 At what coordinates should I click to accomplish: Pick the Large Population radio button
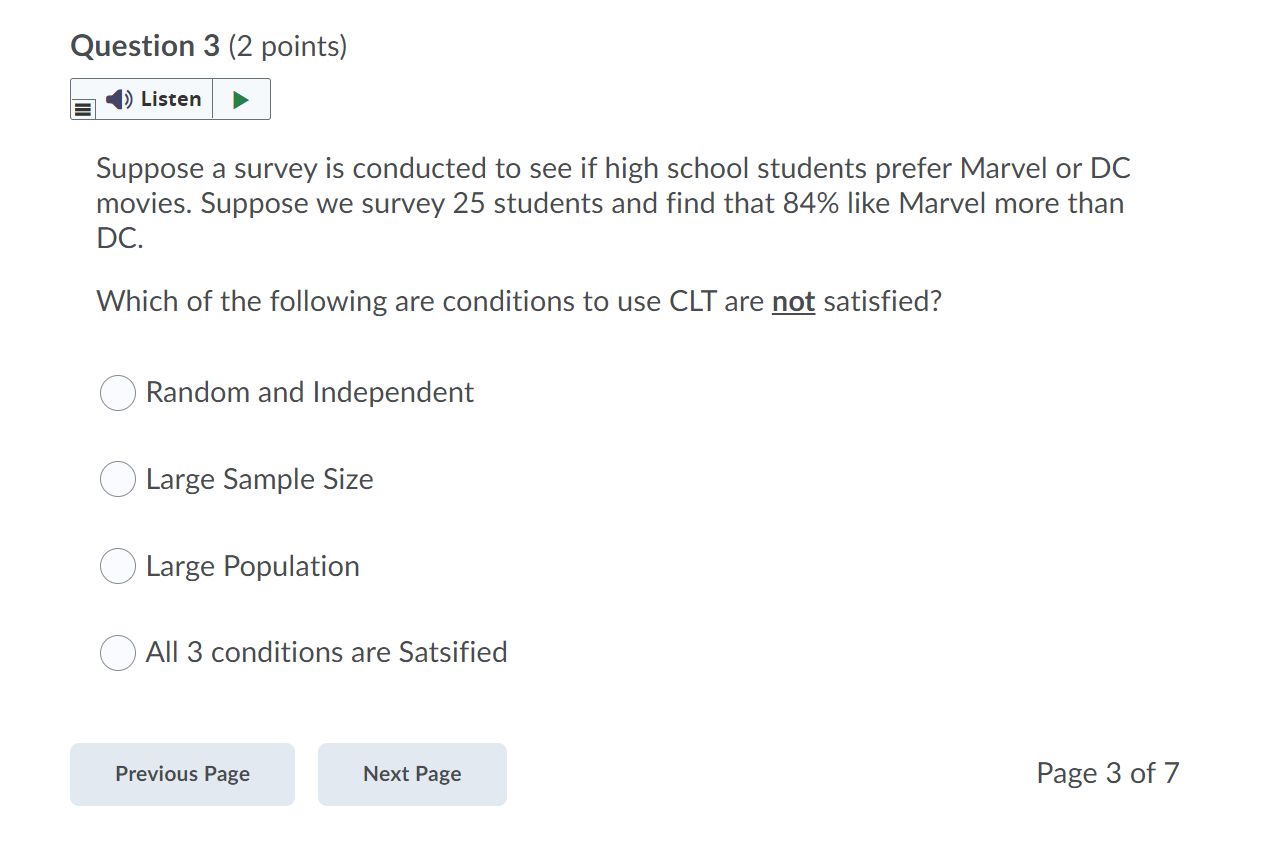pos(118,567)
